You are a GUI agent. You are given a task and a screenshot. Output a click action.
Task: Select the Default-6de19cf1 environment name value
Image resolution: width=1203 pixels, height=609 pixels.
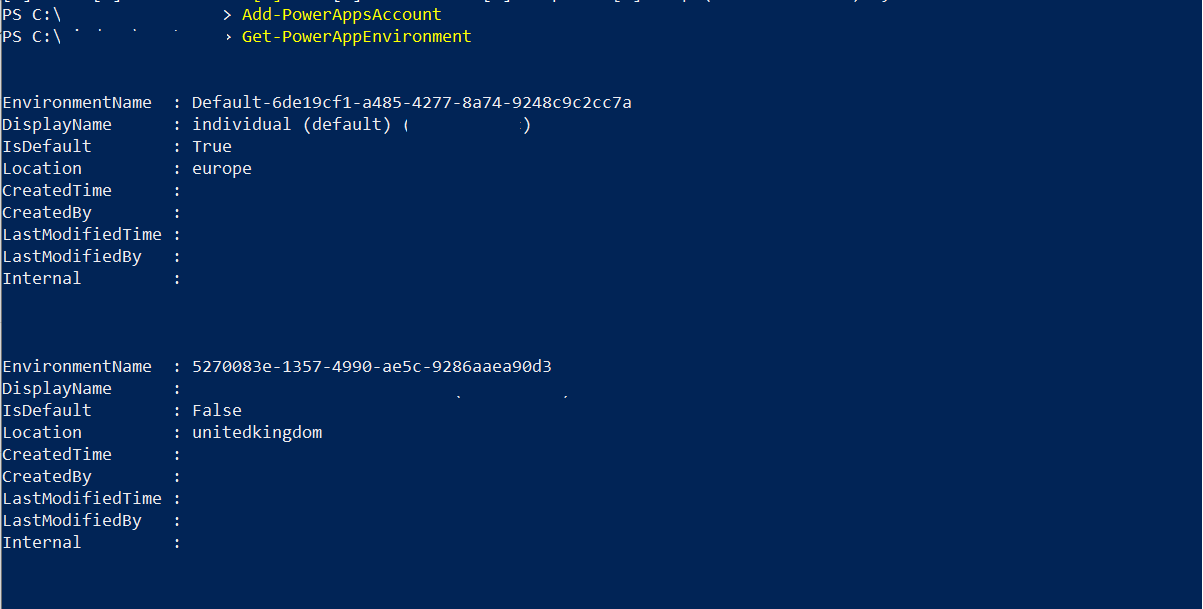point(412,103)
